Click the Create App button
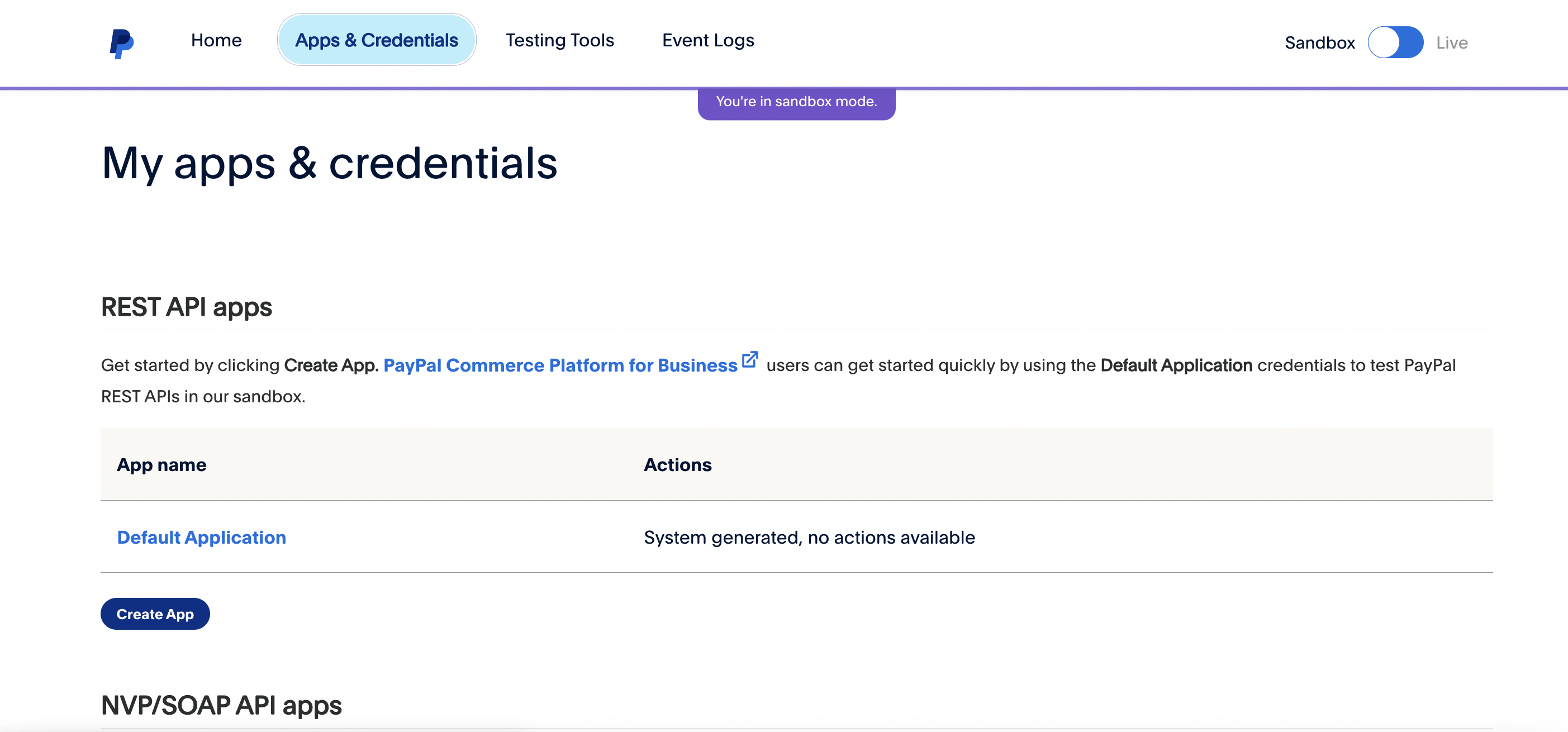The image size is (1568, 732). click(x=155, y=614)
